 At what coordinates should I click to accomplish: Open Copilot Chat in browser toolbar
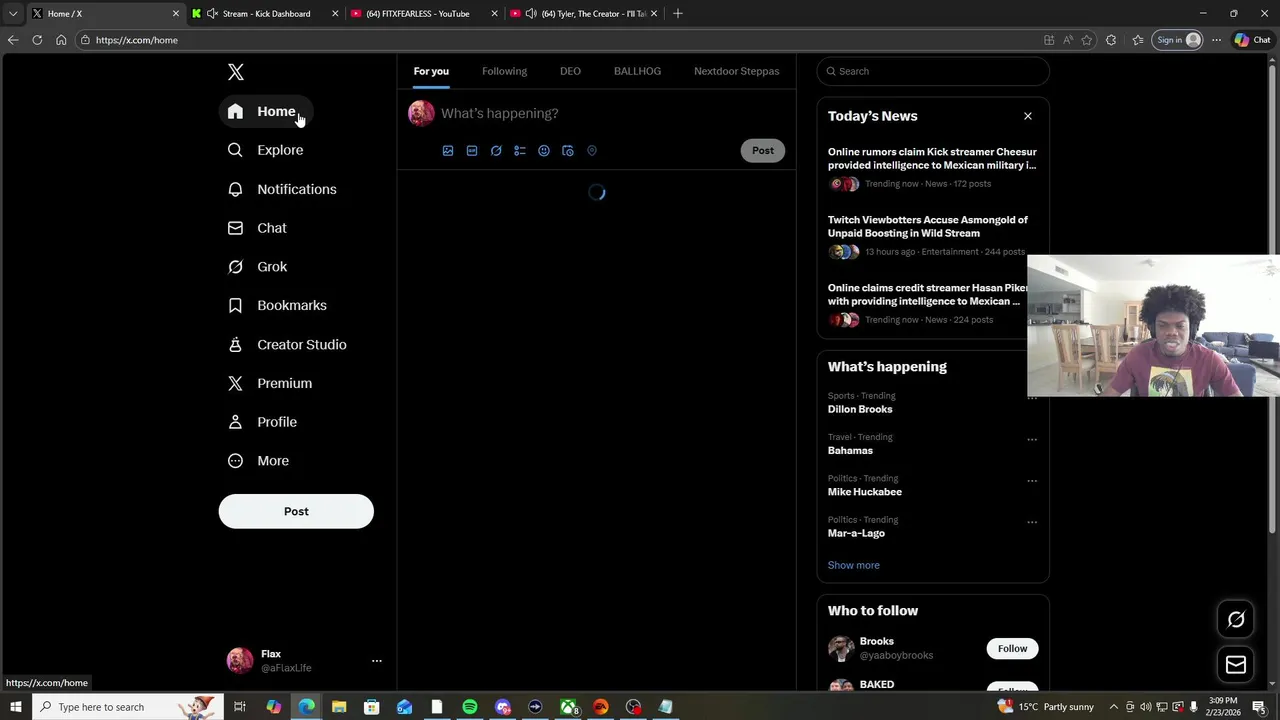pyautogui.click(x=1253, y=40)
